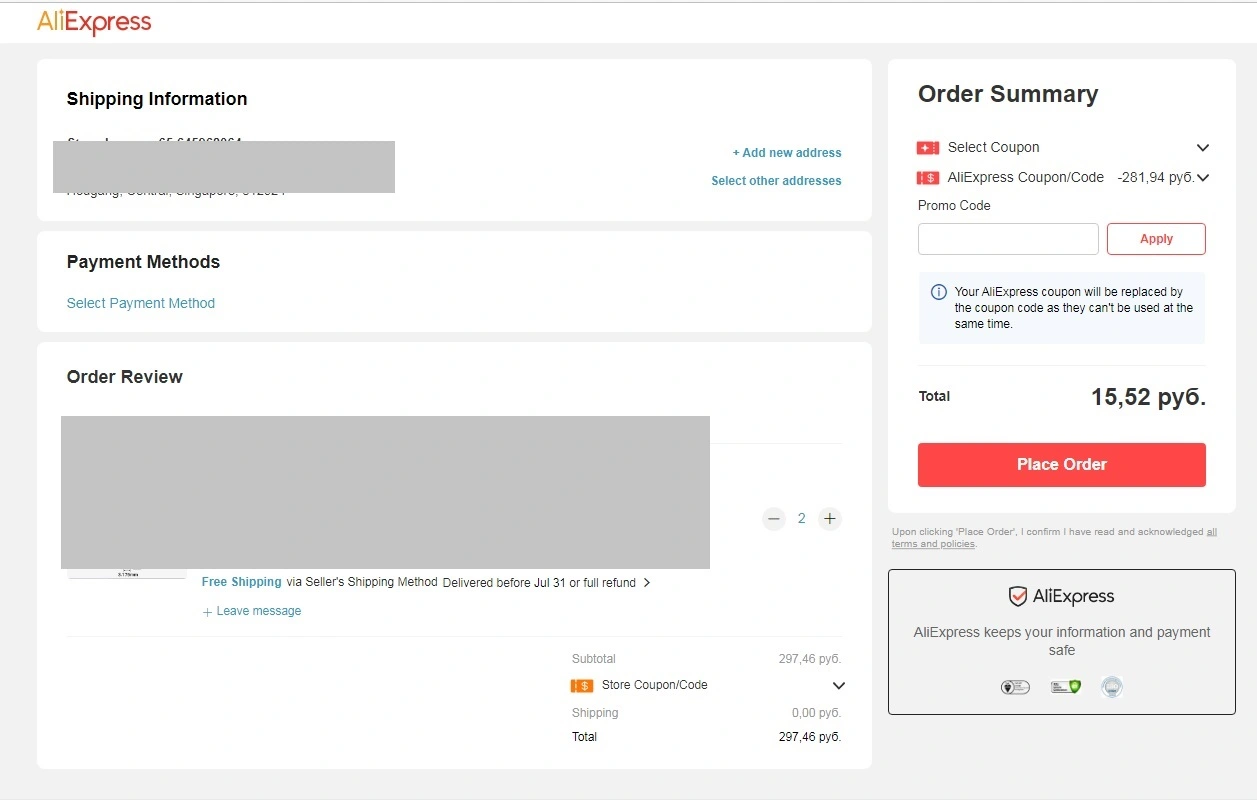Increase item quantity with plus button

tap(829, 519)
